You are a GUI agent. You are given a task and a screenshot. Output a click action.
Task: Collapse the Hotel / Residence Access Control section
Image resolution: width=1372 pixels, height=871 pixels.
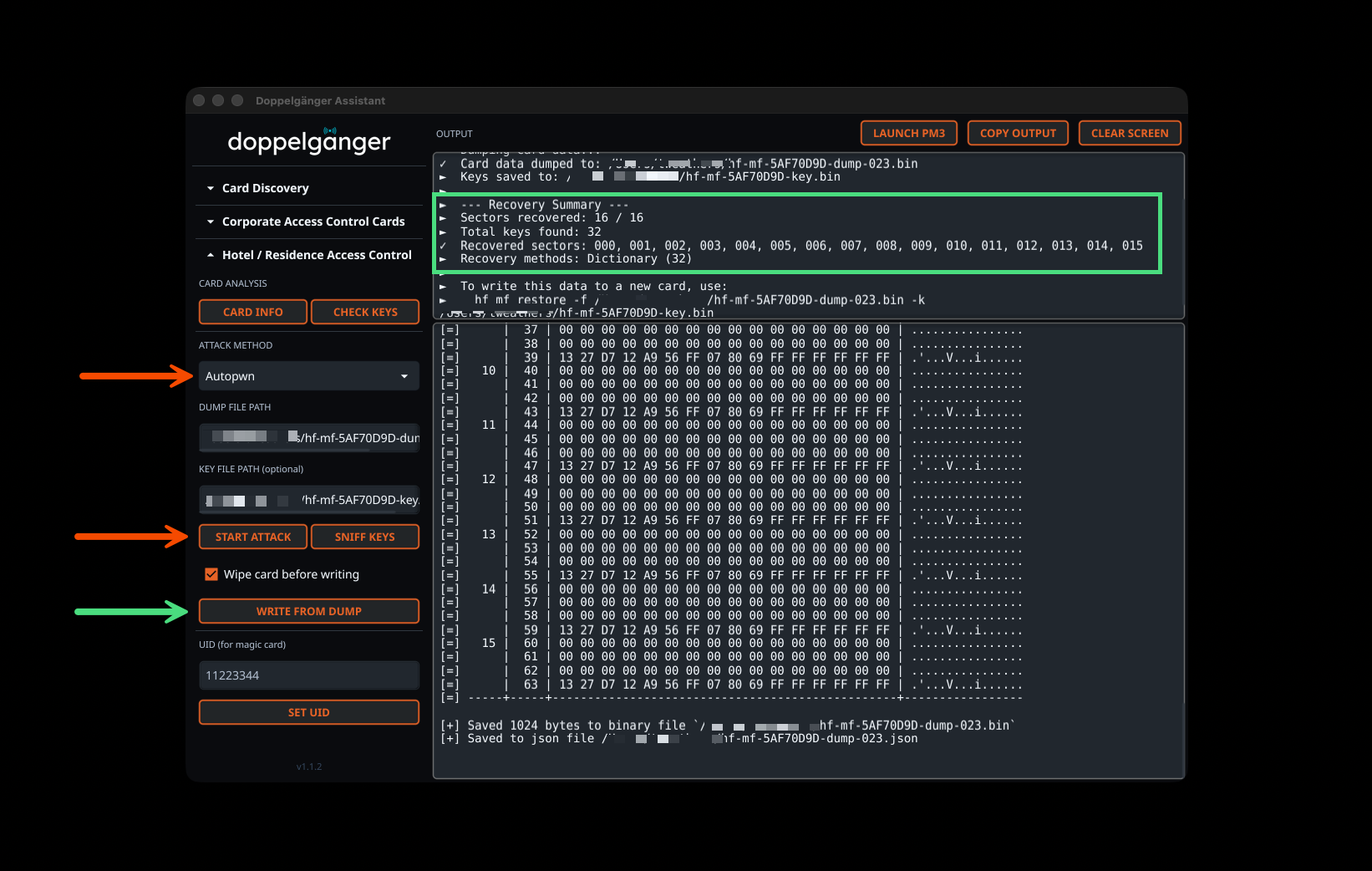[317, 254]
